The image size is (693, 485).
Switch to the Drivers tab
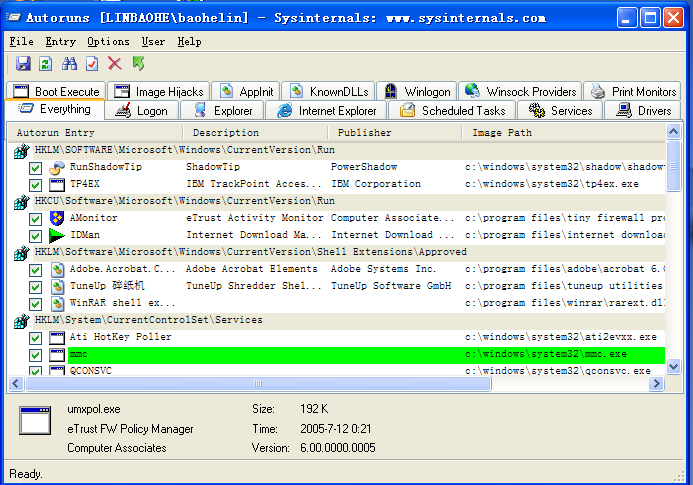pyautogui.click(x=643, y=111)
